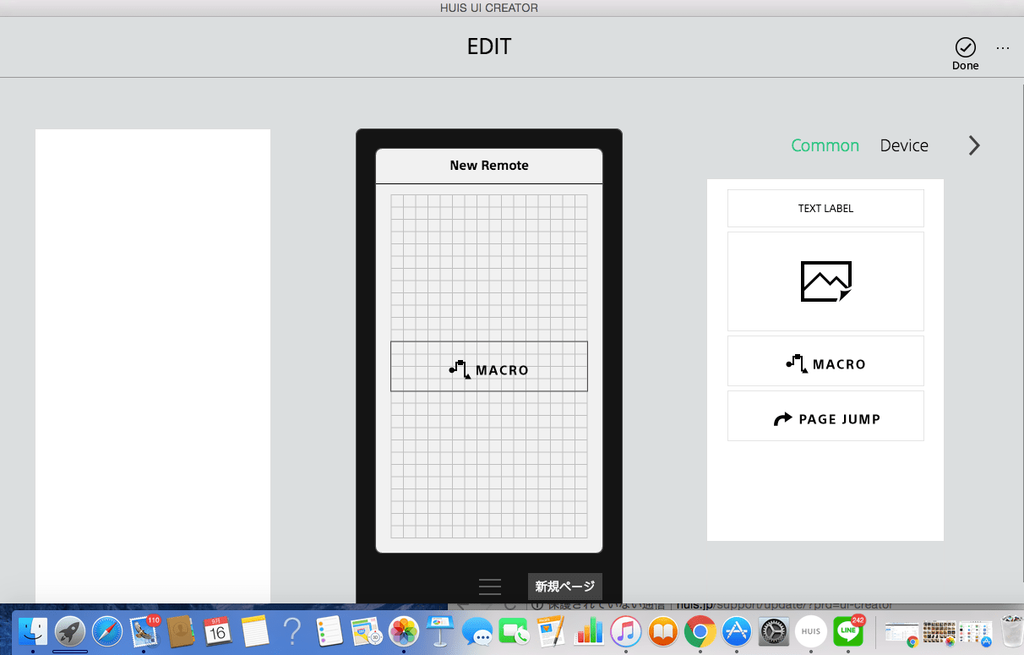Open FaceTime from the dock
Screen dimensions: 1024x655
click(514, 632)
